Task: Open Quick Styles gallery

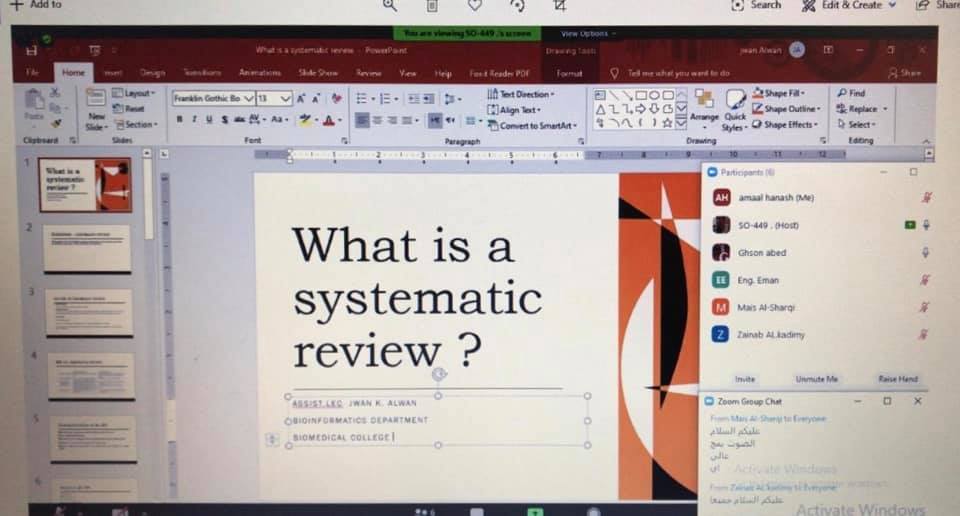Action: tap(735, 104)
